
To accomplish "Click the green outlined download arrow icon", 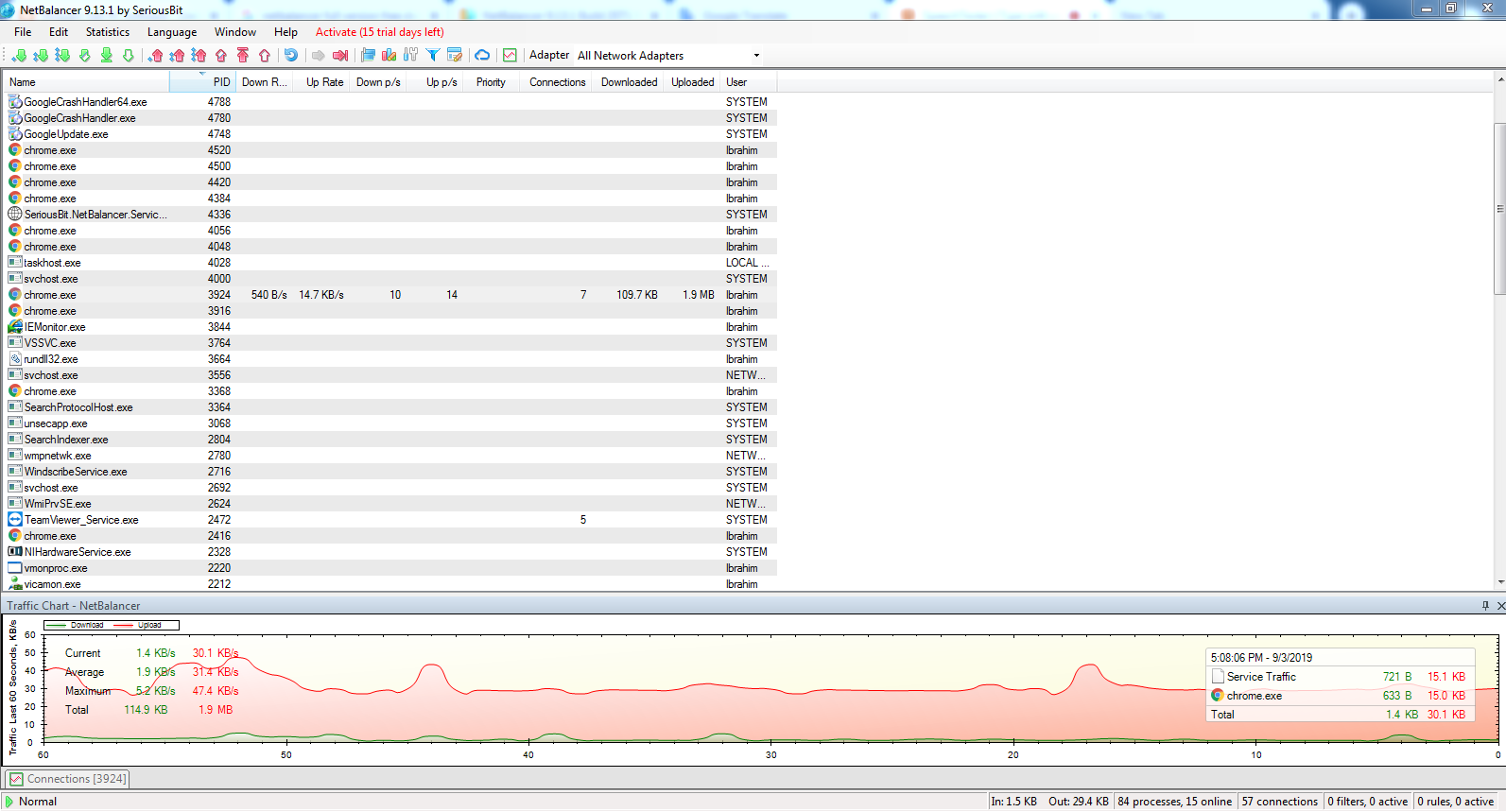I will point(129,56).
